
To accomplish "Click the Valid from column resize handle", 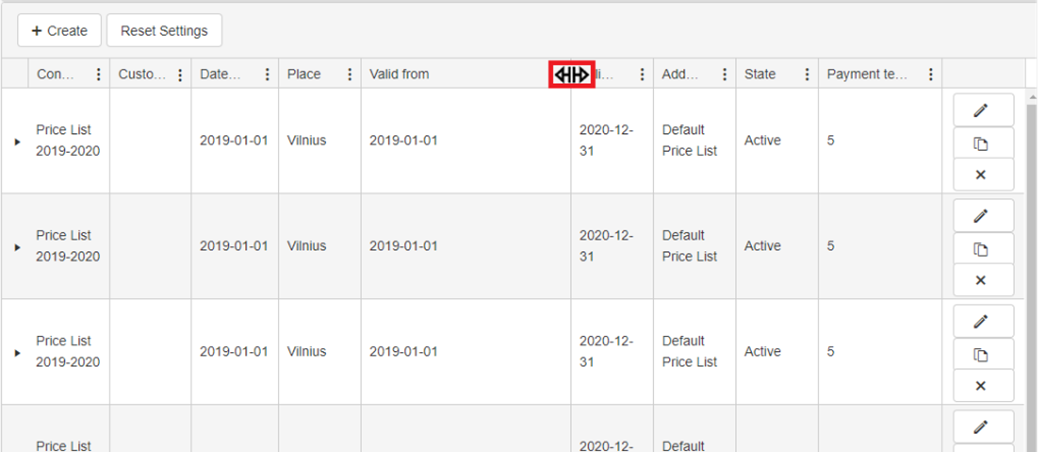I will point(572,75).
